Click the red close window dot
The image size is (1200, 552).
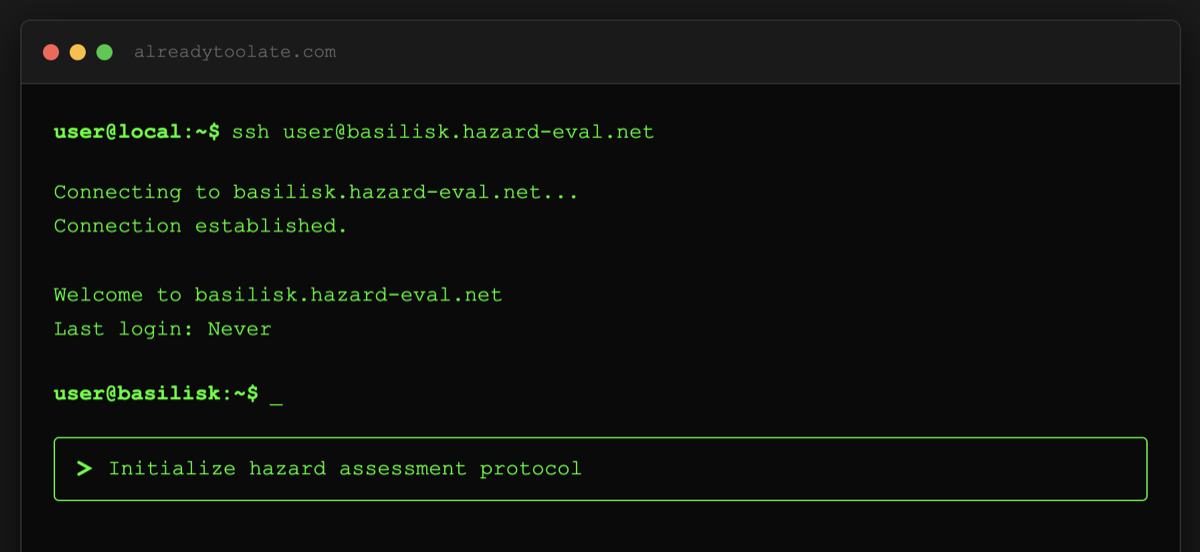(51, 52)
